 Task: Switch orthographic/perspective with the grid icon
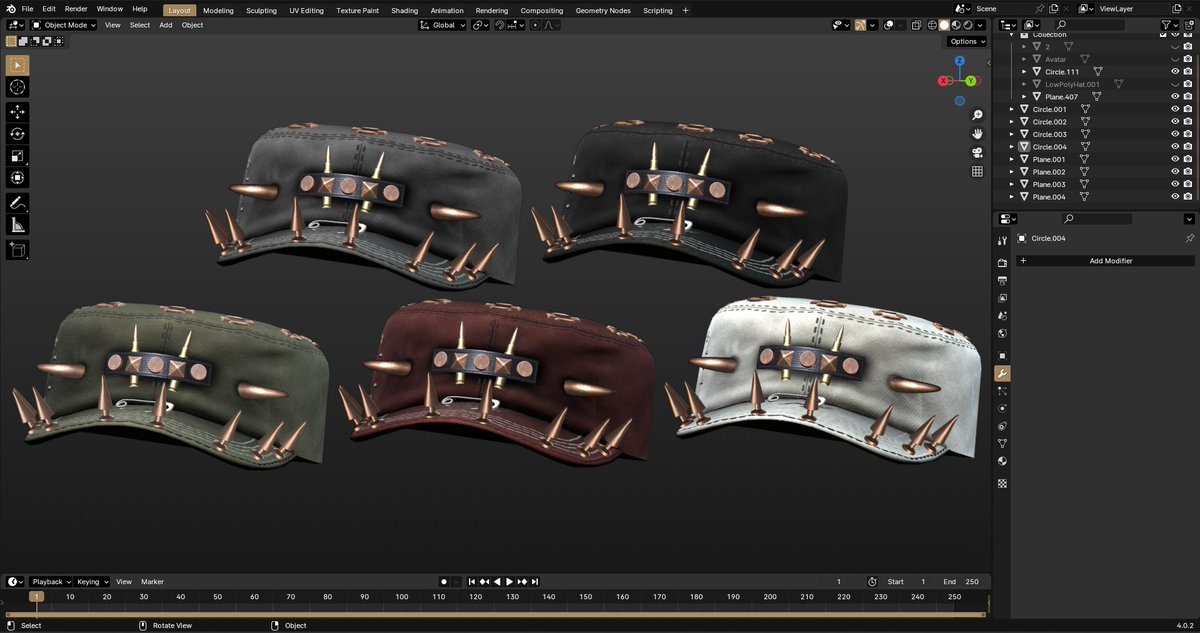(977, 172)
